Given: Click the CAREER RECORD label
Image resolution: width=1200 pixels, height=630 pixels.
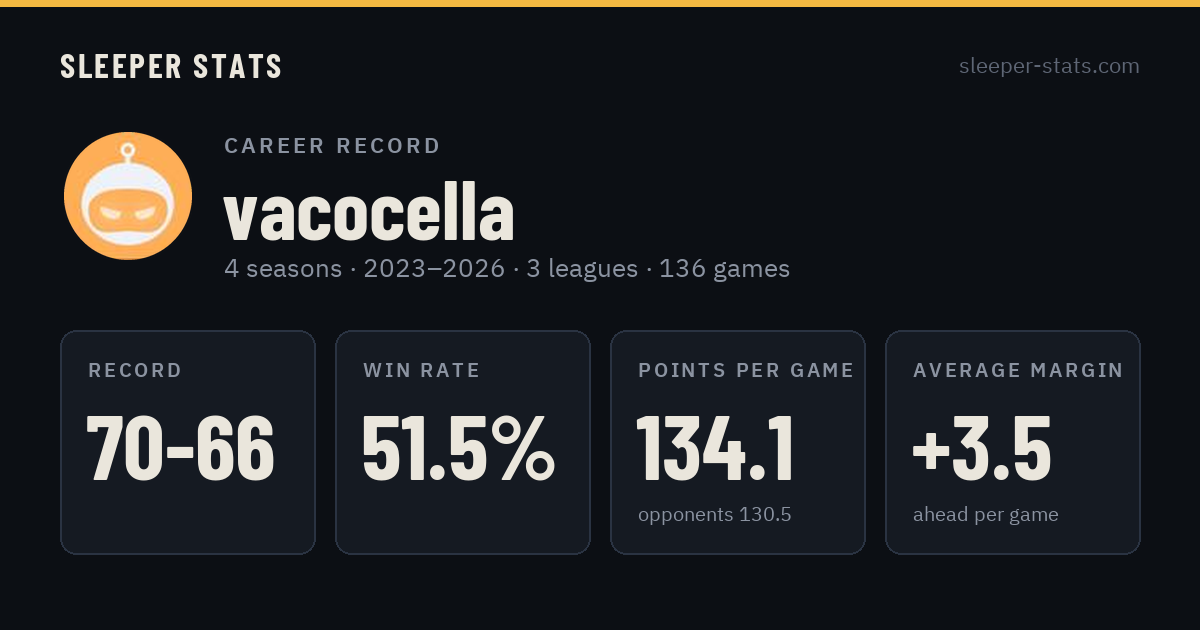Looking at the screenshot, I should point(332,146).
